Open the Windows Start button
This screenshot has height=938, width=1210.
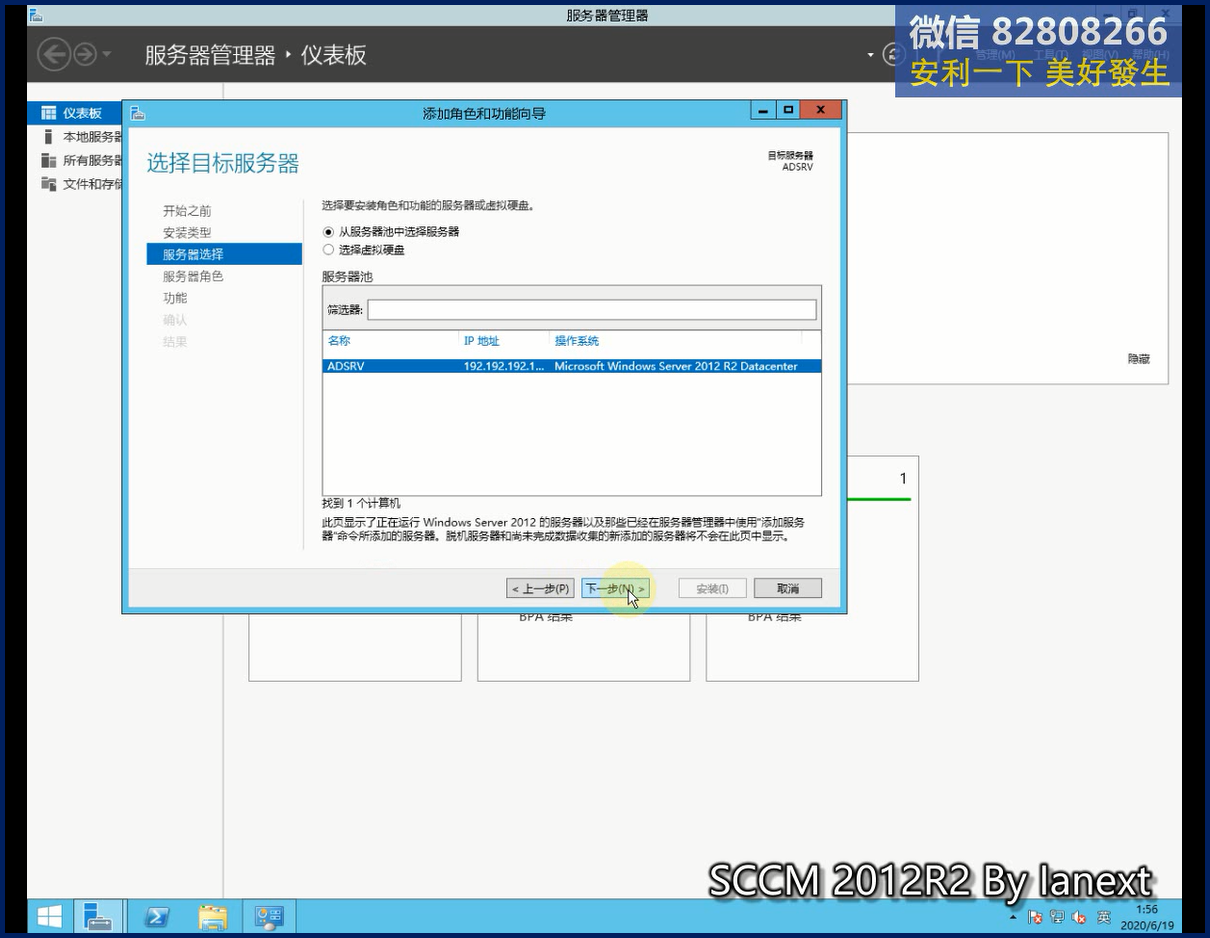[x=49, y=916]
